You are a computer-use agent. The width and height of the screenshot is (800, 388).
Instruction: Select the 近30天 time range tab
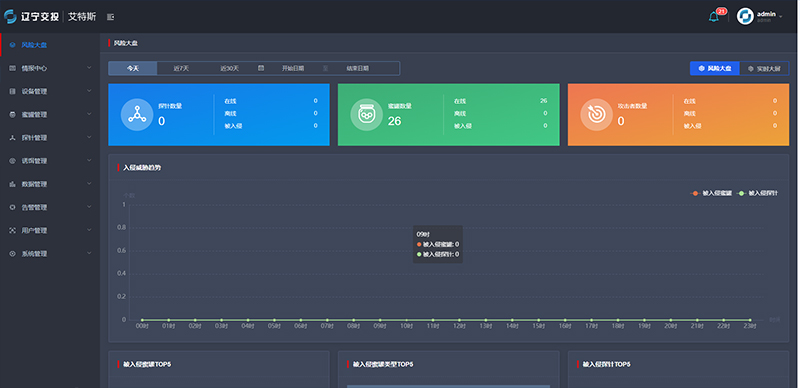coord(230,68)
